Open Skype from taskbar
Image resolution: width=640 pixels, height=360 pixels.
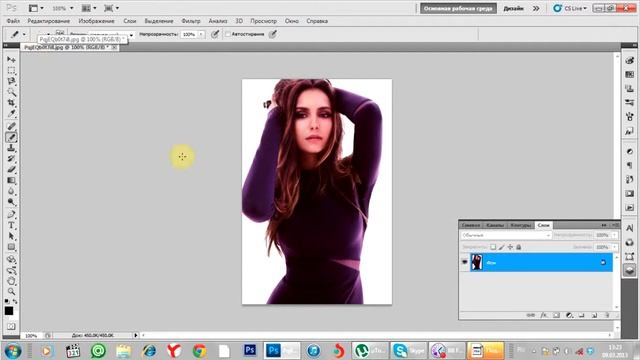tap(409, 351)
